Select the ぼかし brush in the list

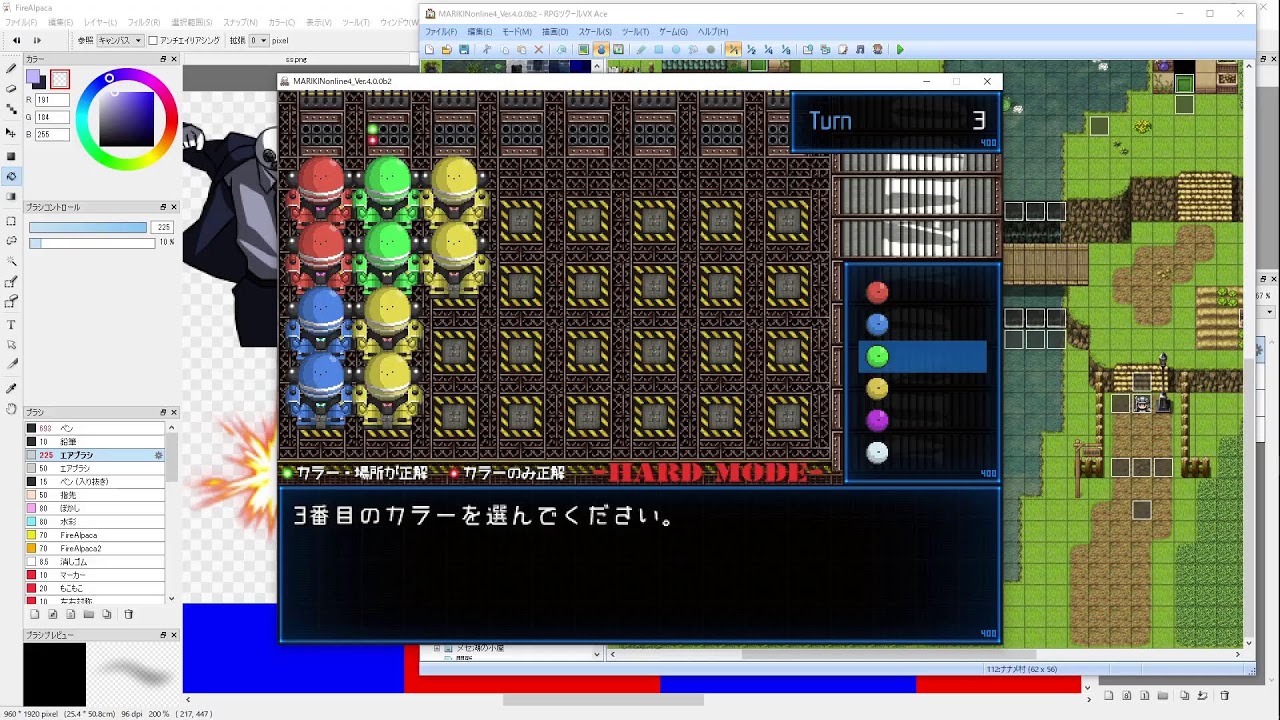click(96, 508)
